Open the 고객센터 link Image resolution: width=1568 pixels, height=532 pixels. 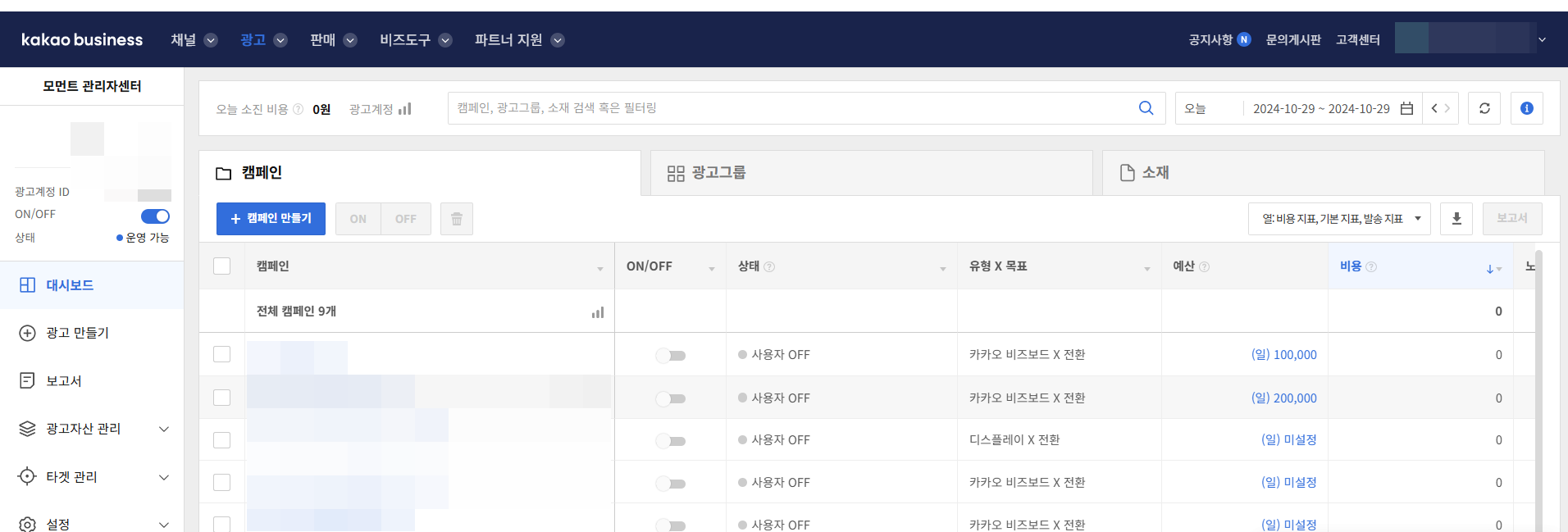(x=1358, y=39)
